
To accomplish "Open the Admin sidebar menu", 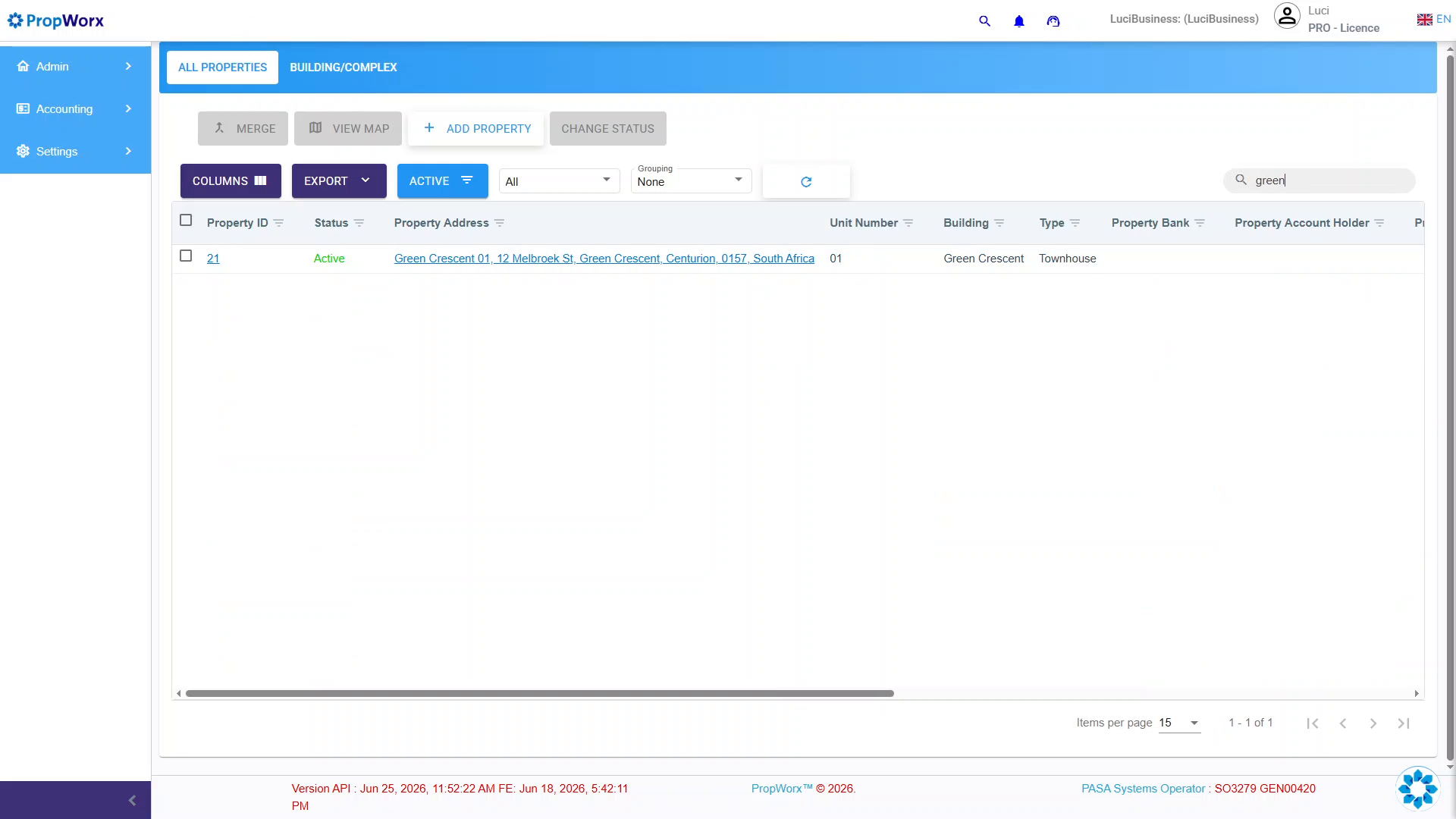I will pos(75,67).
